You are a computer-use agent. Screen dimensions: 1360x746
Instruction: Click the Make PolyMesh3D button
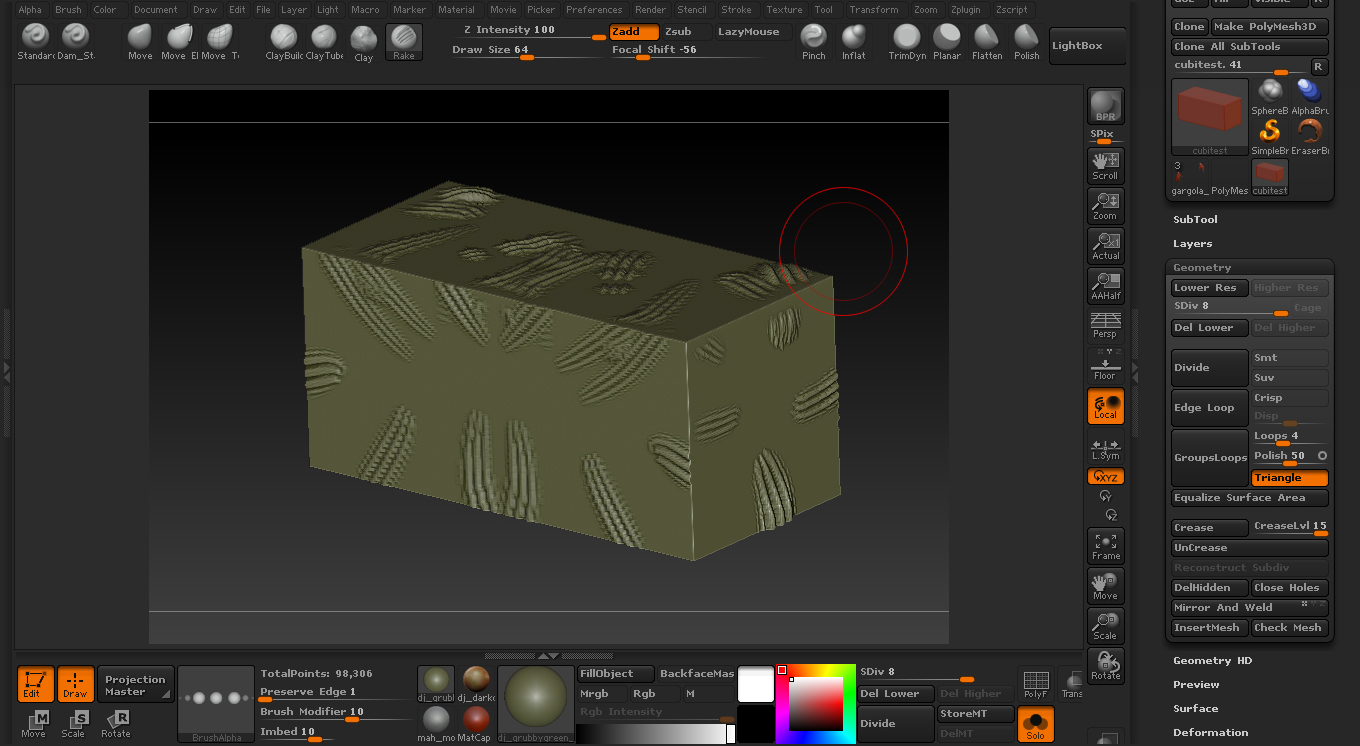1265,26
